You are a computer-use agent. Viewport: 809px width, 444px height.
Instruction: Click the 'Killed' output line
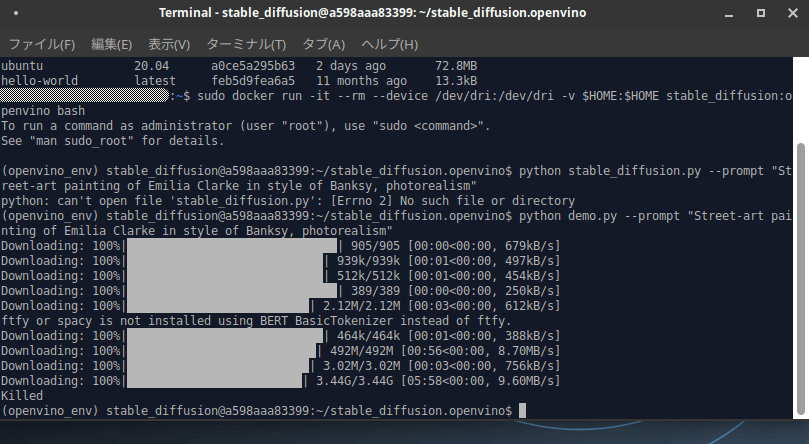click(x=22, y=396)
